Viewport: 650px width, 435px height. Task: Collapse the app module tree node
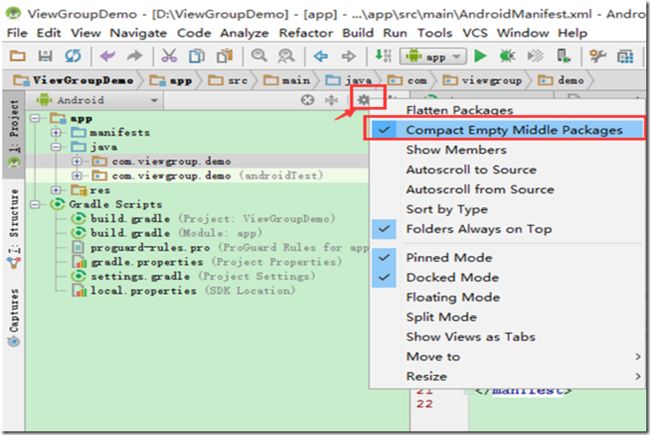[x=35, y=119]
